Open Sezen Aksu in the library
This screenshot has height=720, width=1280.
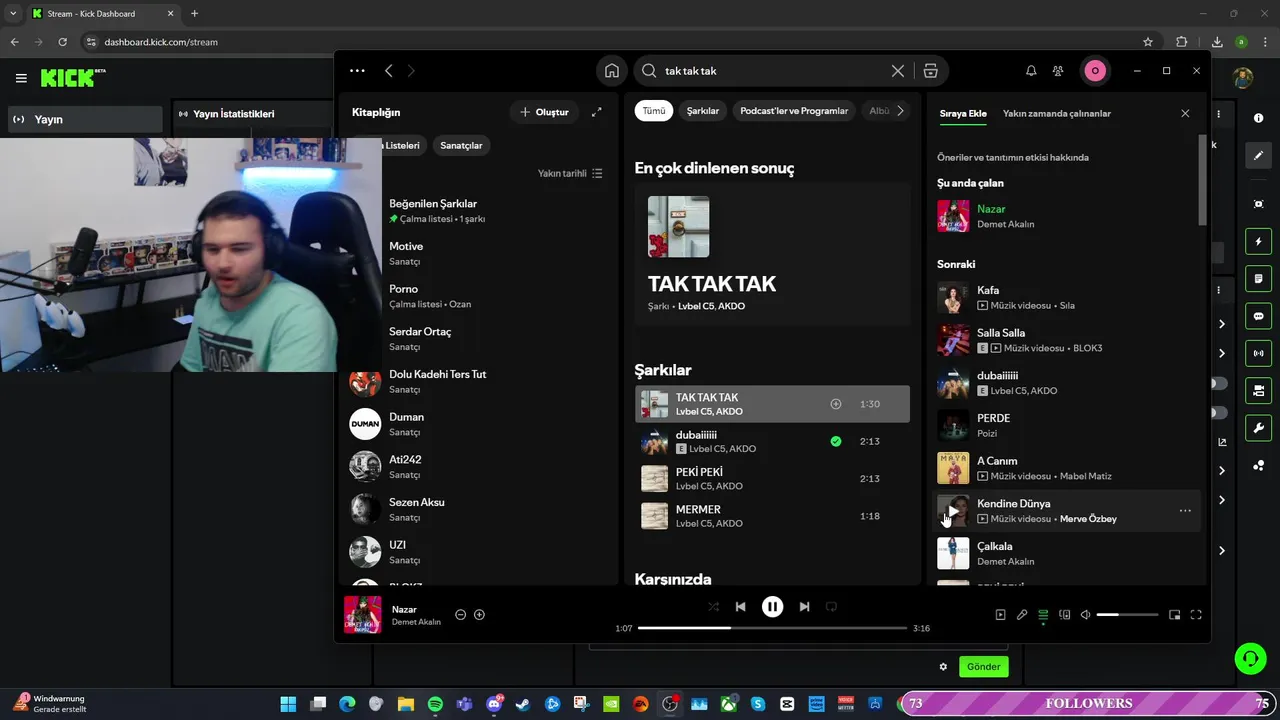pos(480,509)
